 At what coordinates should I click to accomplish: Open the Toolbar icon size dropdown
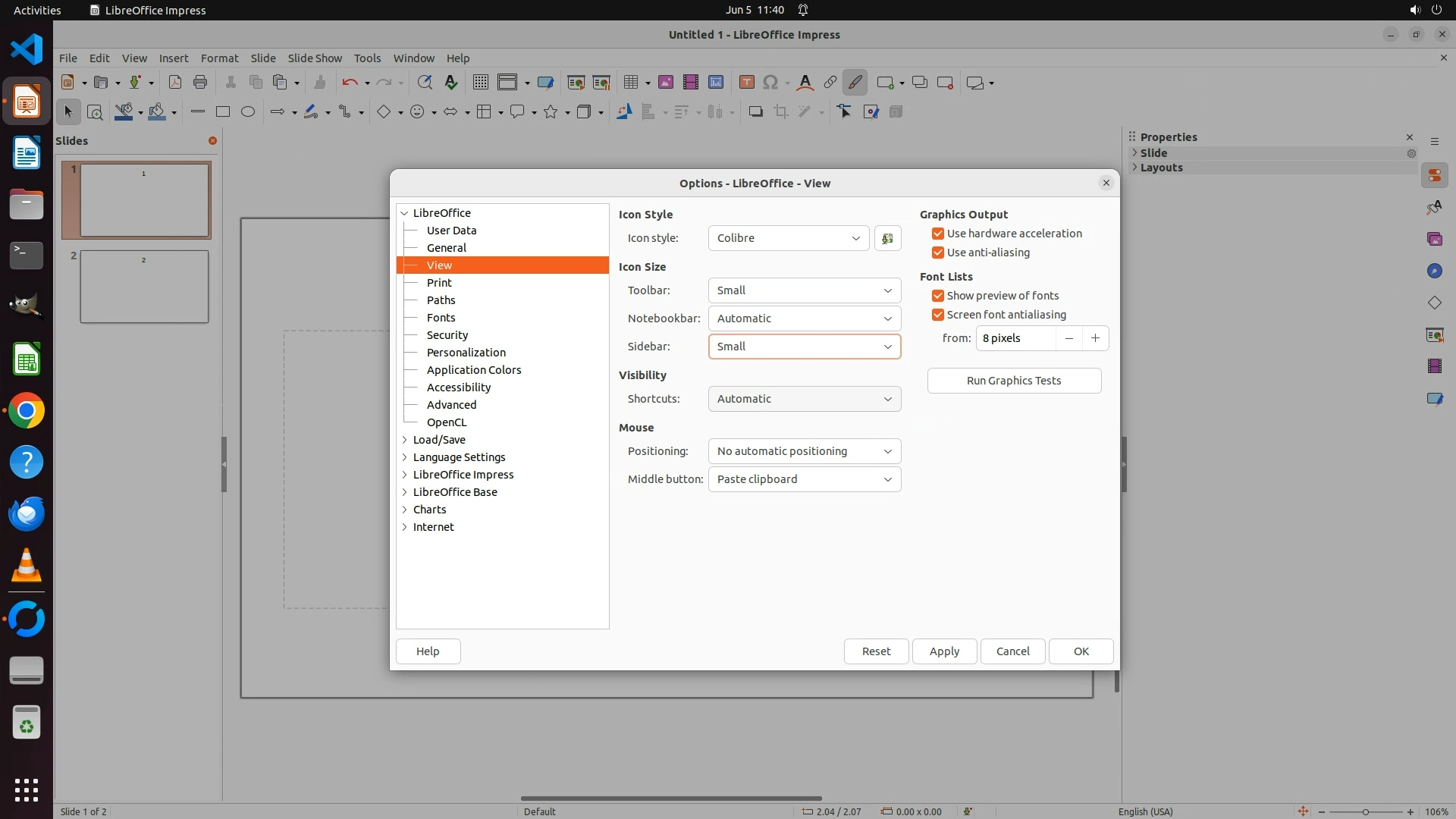pos(804,290)
